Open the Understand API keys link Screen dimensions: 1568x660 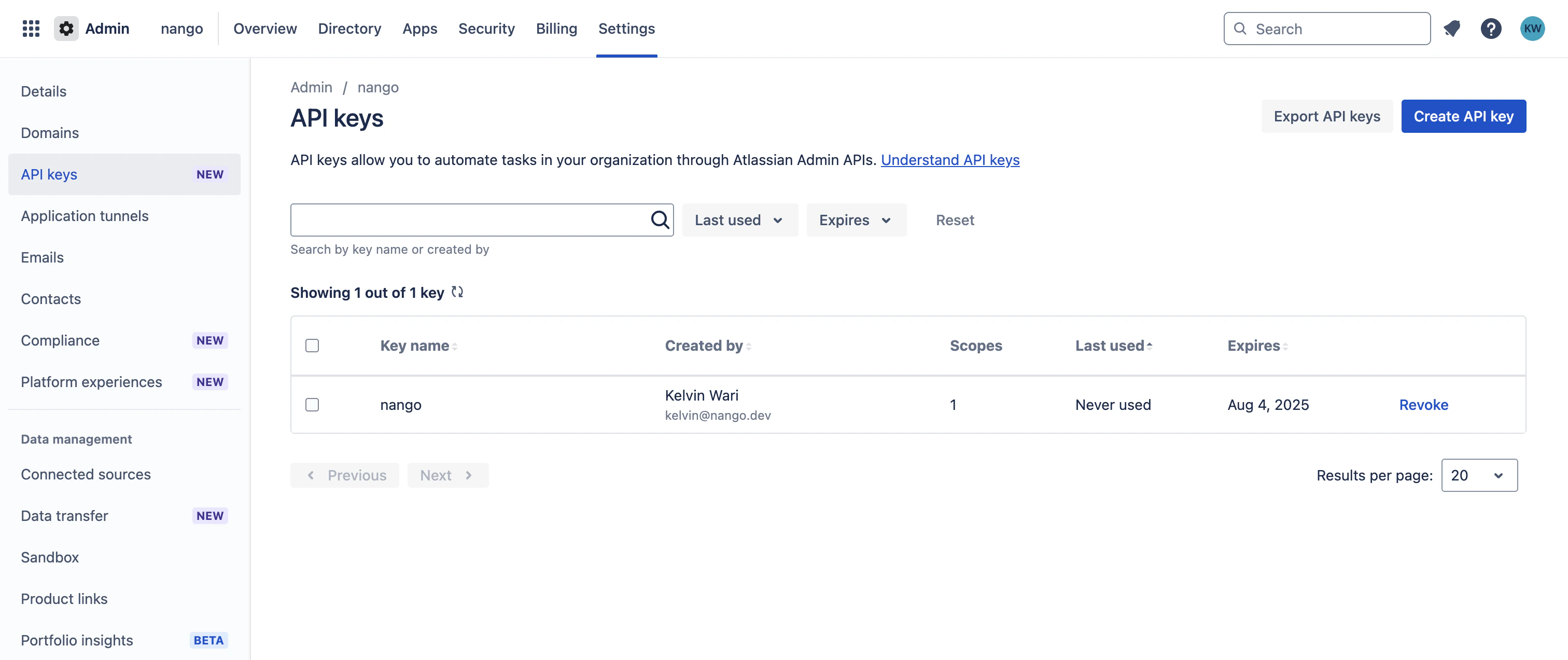949,159
